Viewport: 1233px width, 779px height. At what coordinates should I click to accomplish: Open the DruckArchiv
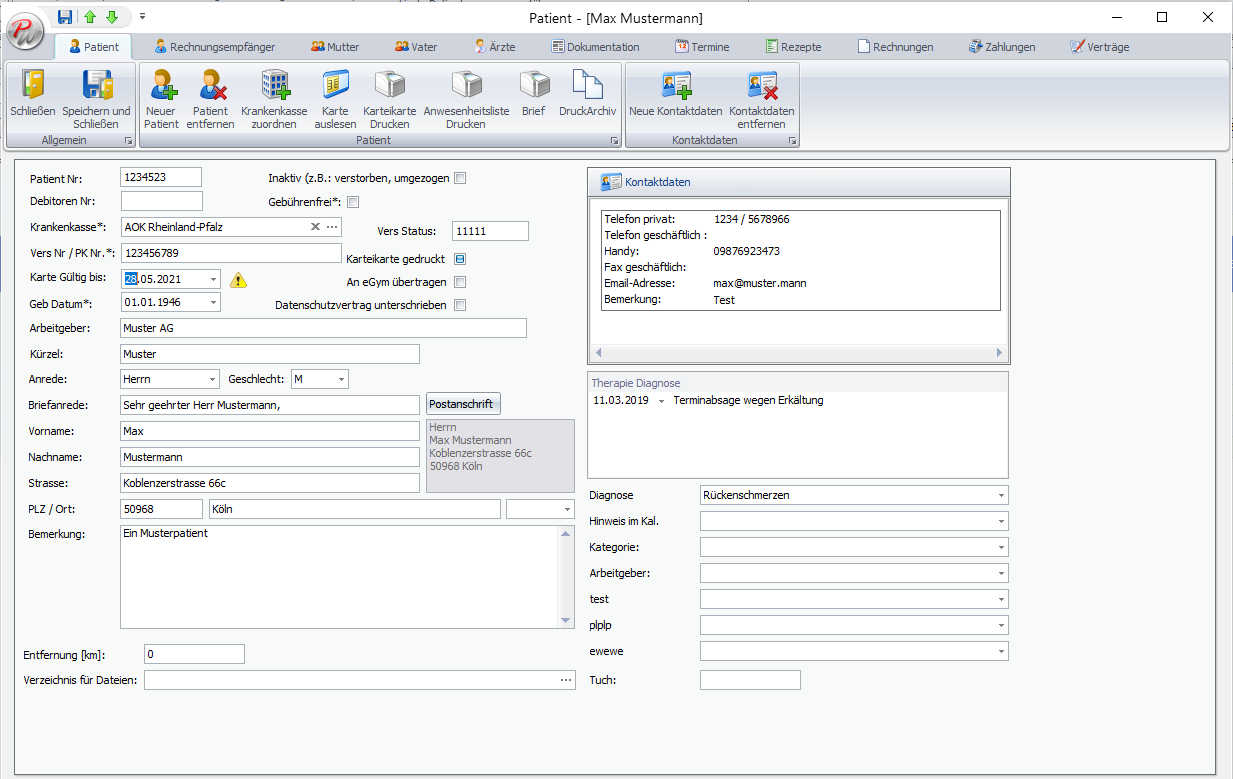[588, 97]
